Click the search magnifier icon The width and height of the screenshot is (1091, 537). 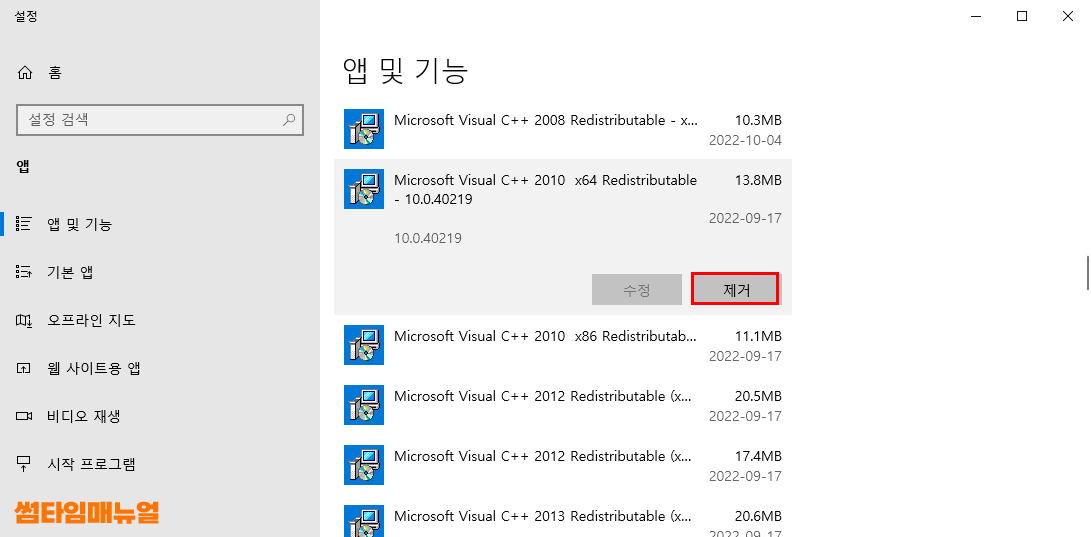click(x=289, y=119)
